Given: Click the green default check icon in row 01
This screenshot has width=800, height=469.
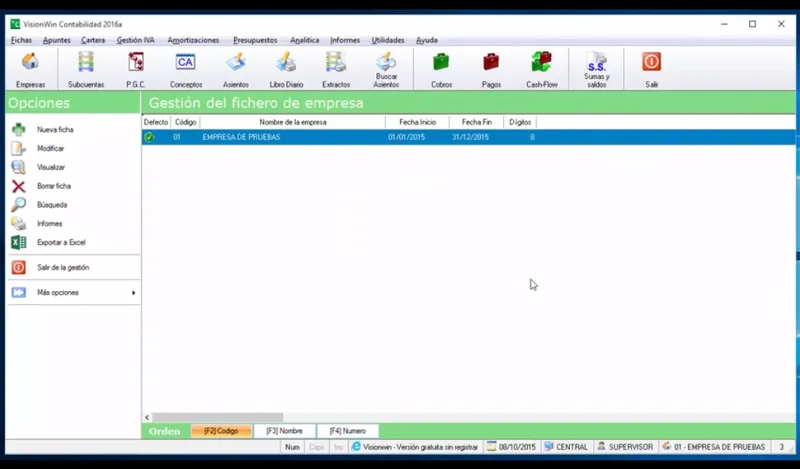Looking at the screenshot, I should click(149, 137).
